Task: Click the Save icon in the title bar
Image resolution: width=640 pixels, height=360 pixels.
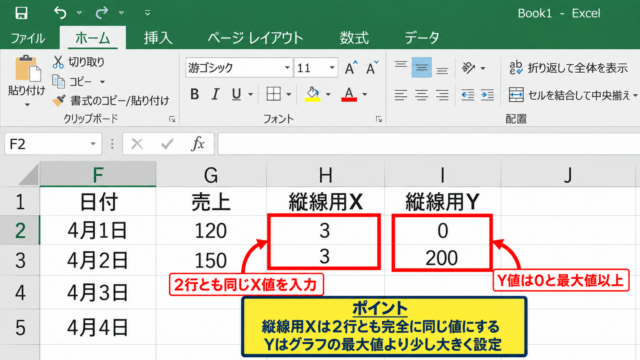Action: click(21, 13)
